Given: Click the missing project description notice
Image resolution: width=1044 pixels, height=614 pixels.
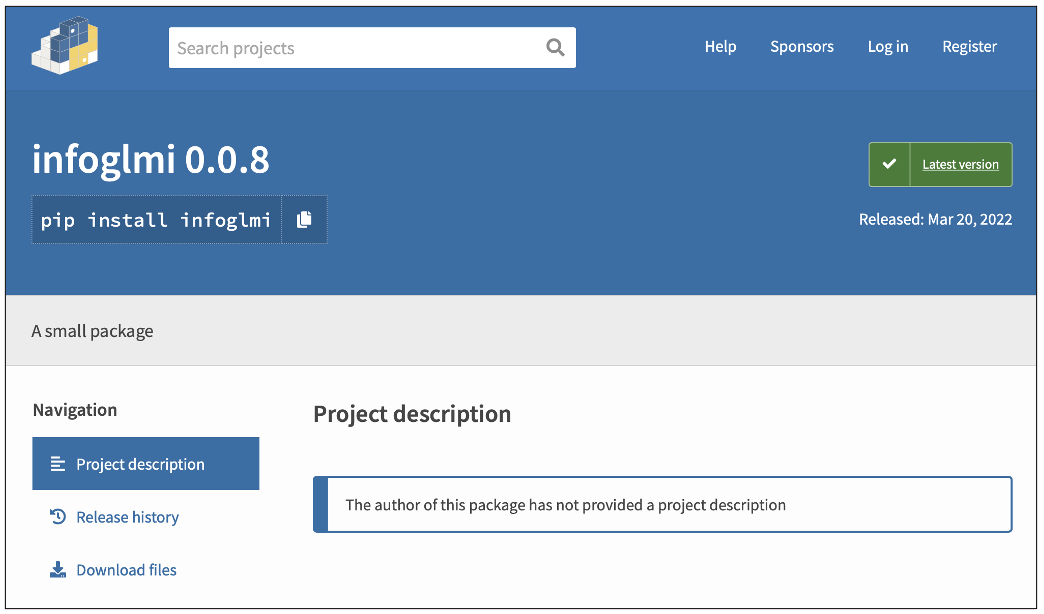Looking at the screenshot, I should pyautogui.click(x=565, y=505).
